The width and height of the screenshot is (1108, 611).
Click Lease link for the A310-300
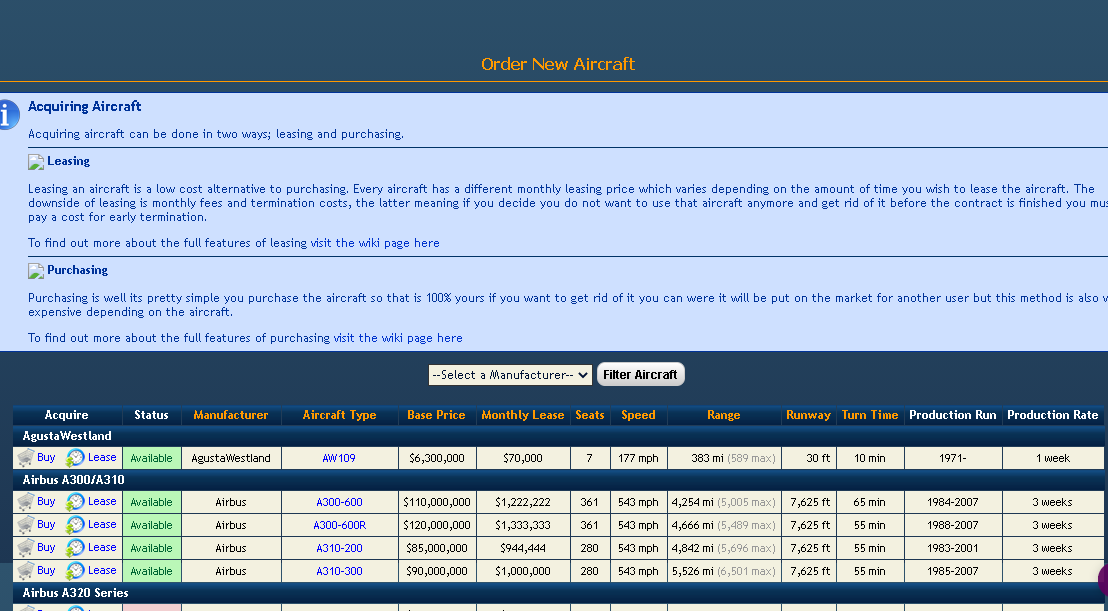pos(102,570)
